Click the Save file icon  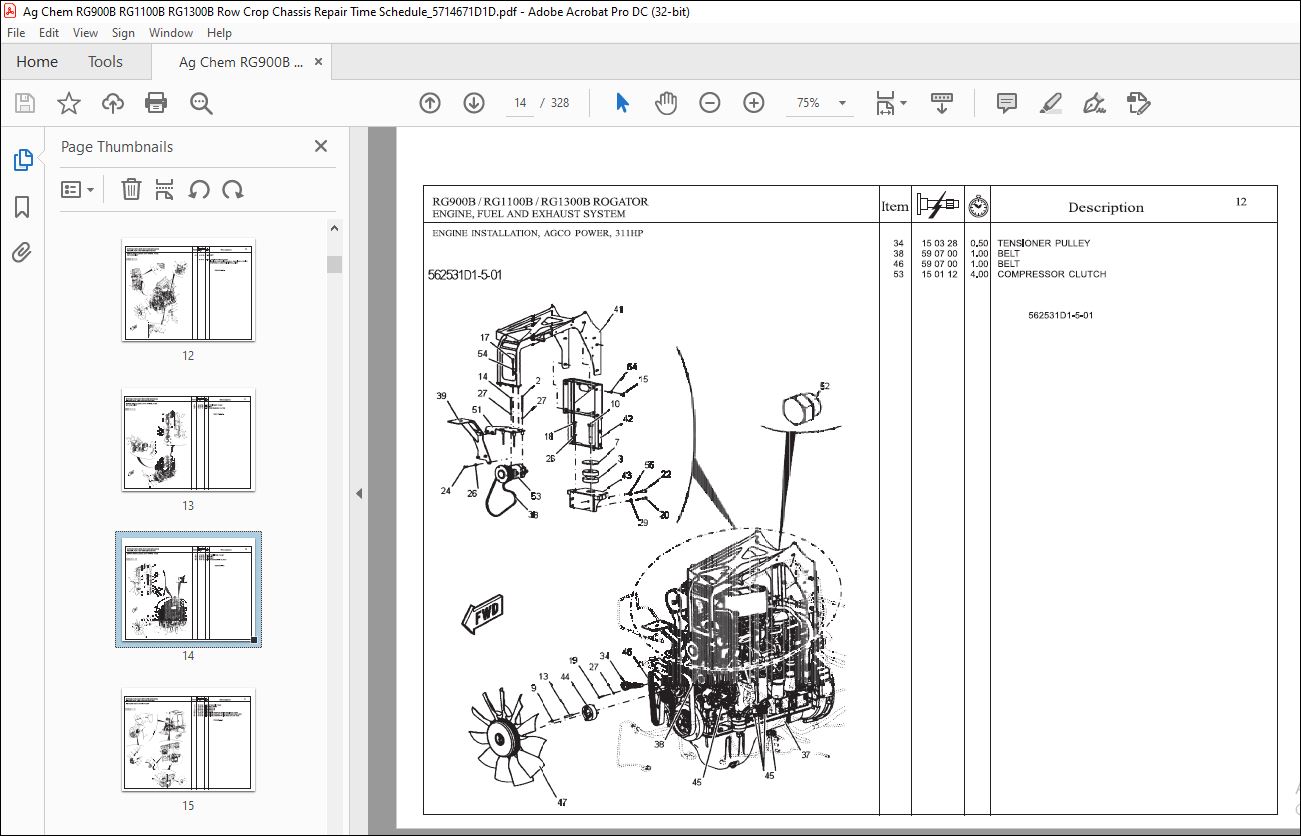click(25, 103)
